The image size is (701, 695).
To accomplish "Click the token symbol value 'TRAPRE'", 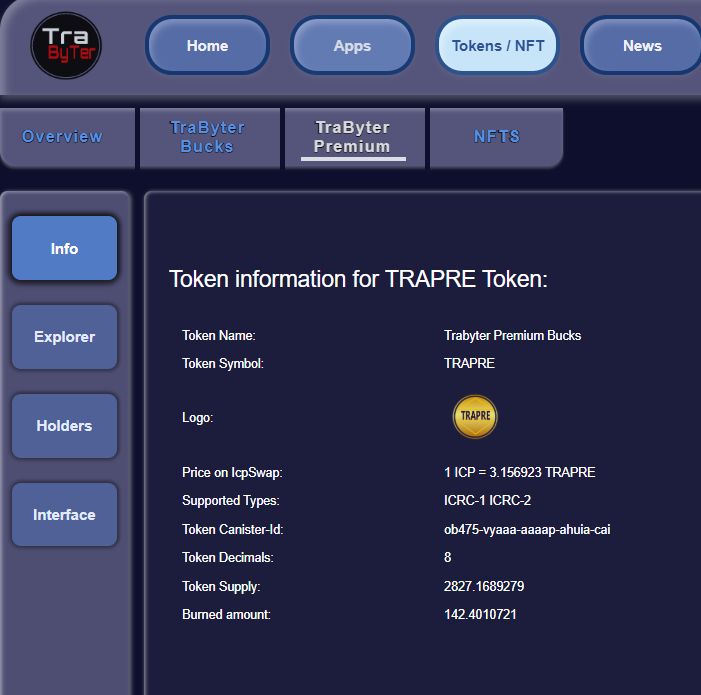I will 469,363.
